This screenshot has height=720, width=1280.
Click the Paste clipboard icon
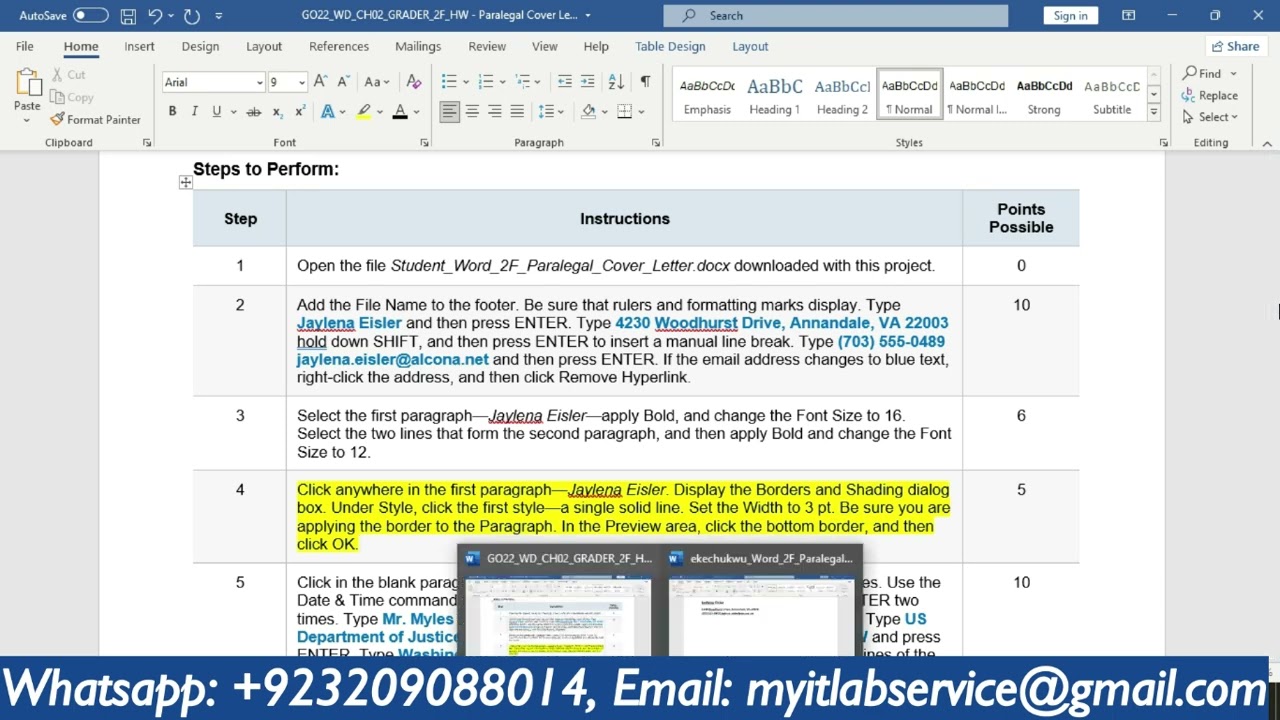coord(27,84)
